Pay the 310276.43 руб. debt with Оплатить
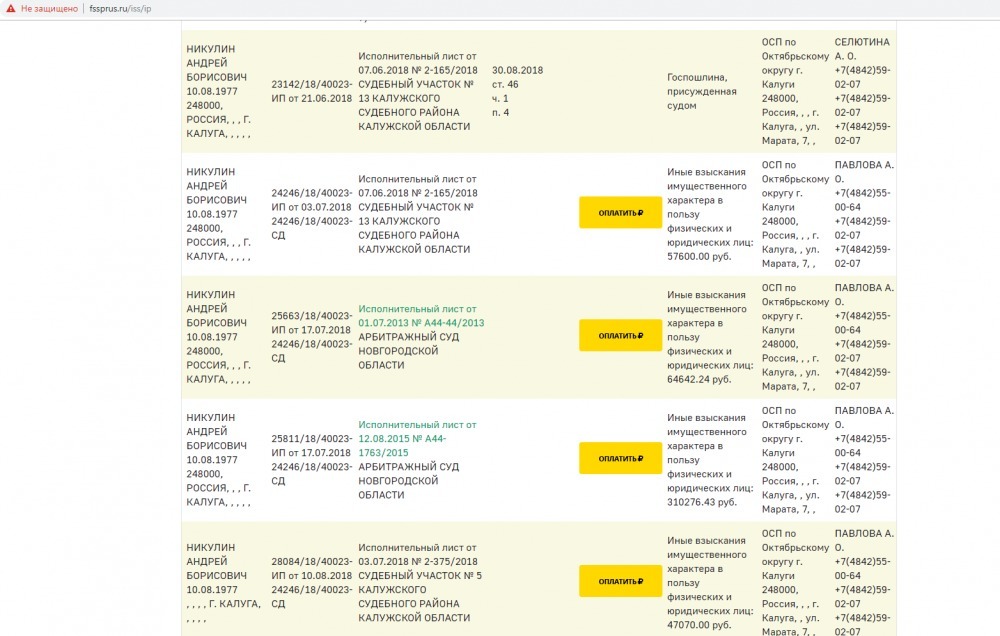 point(620,458)
